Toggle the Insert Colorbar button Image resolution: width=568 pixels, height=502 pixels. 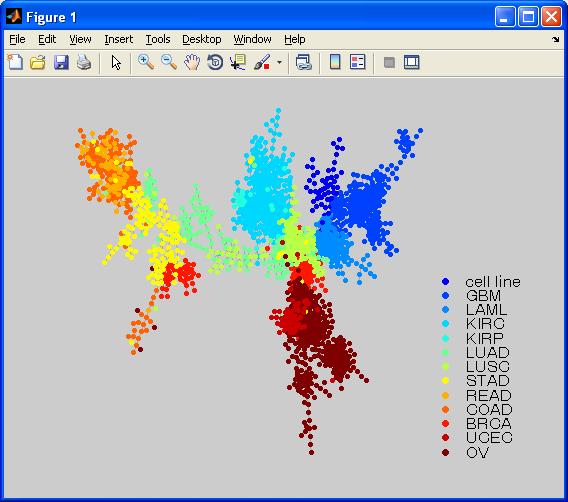[335, 62]
